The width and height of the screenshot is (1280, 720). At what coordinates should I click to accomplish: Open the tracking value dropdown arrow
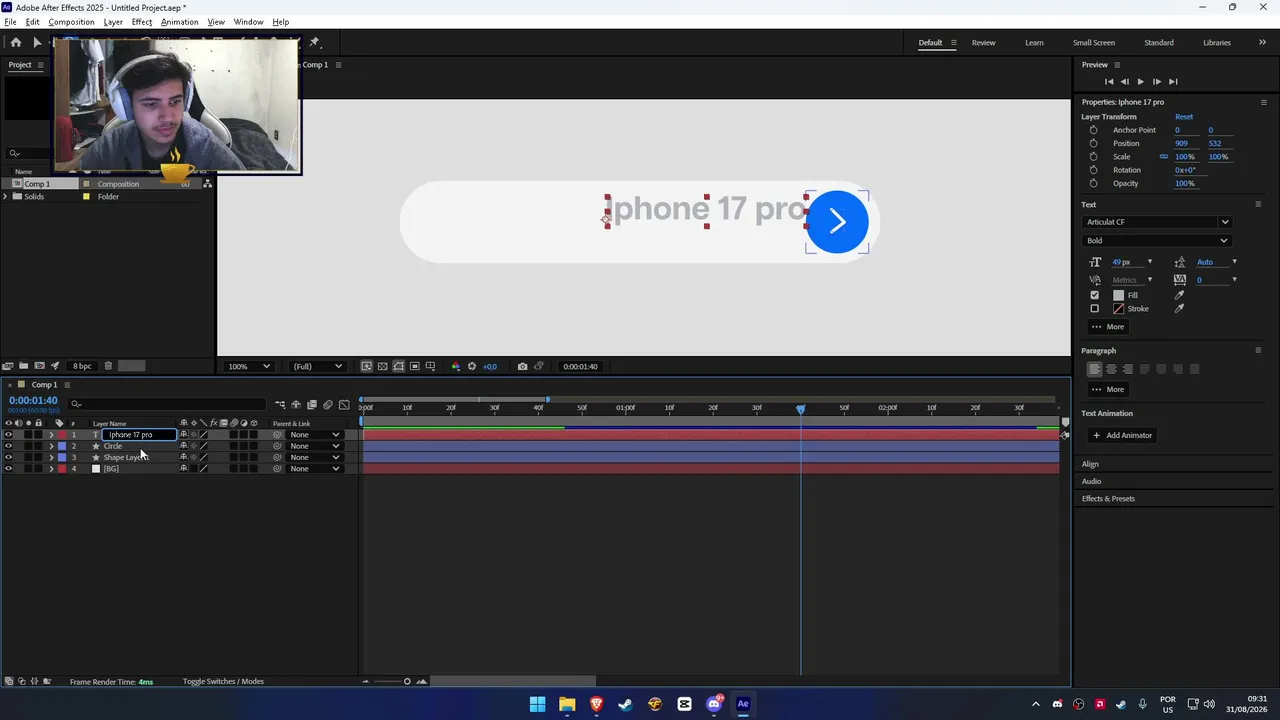1234,280
